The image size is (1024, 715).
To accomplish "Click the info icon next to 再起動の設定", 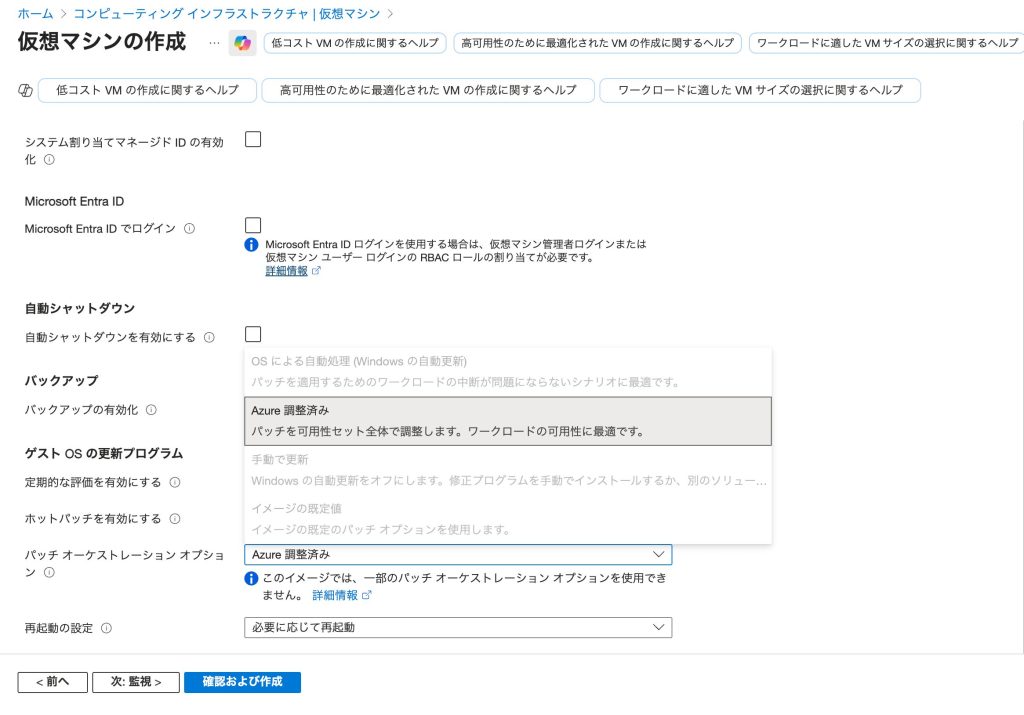I will 106,628.
